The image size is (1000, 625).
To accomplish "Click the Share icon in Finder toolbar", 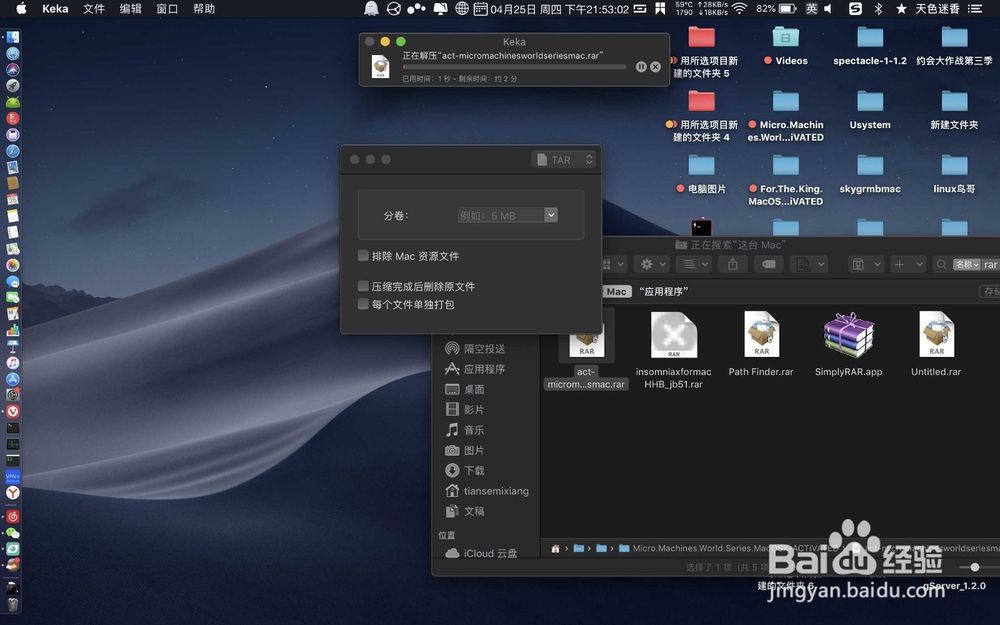I will pos(733,264).
